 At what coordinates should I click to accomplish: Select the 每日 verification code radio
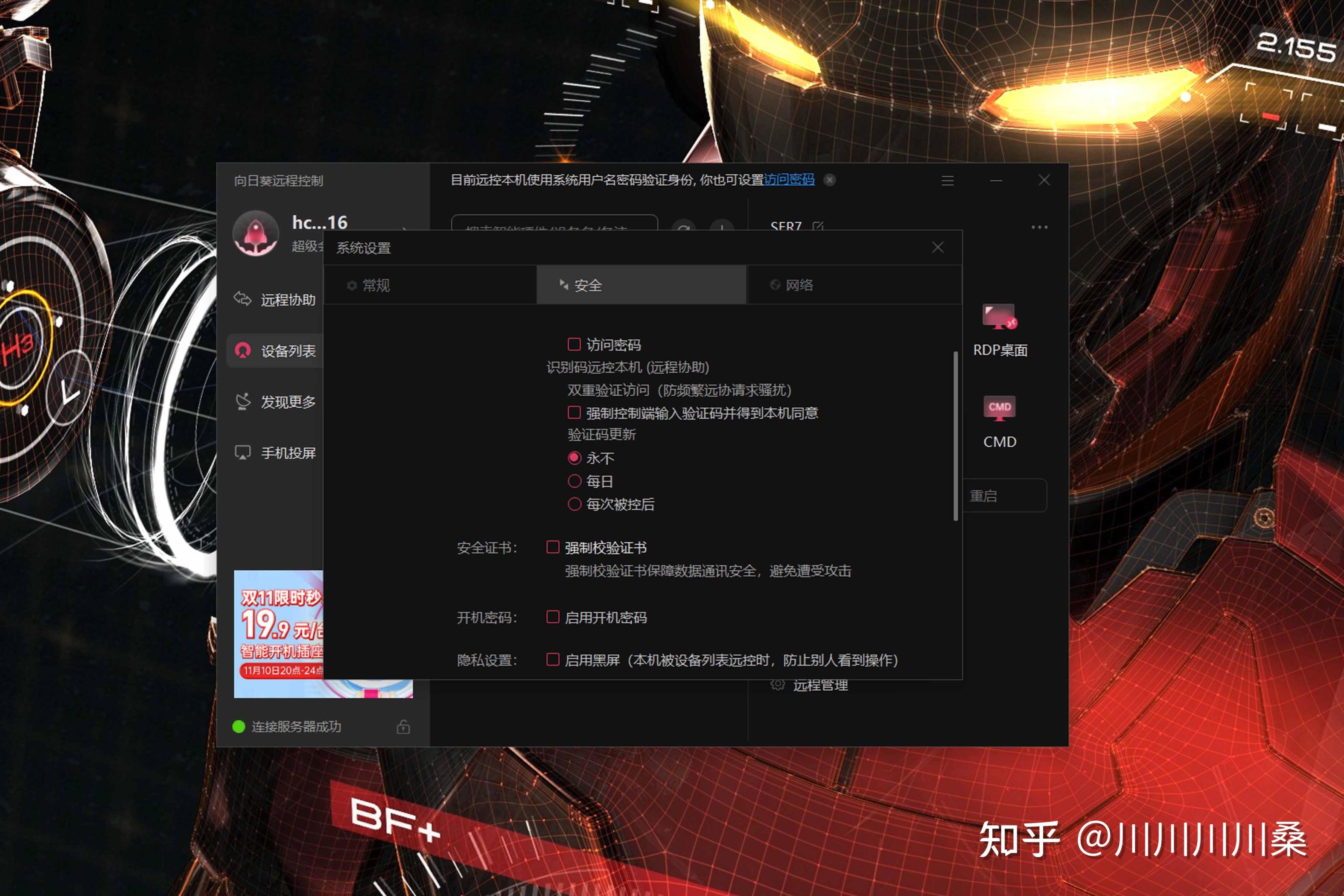click(574, 481)
